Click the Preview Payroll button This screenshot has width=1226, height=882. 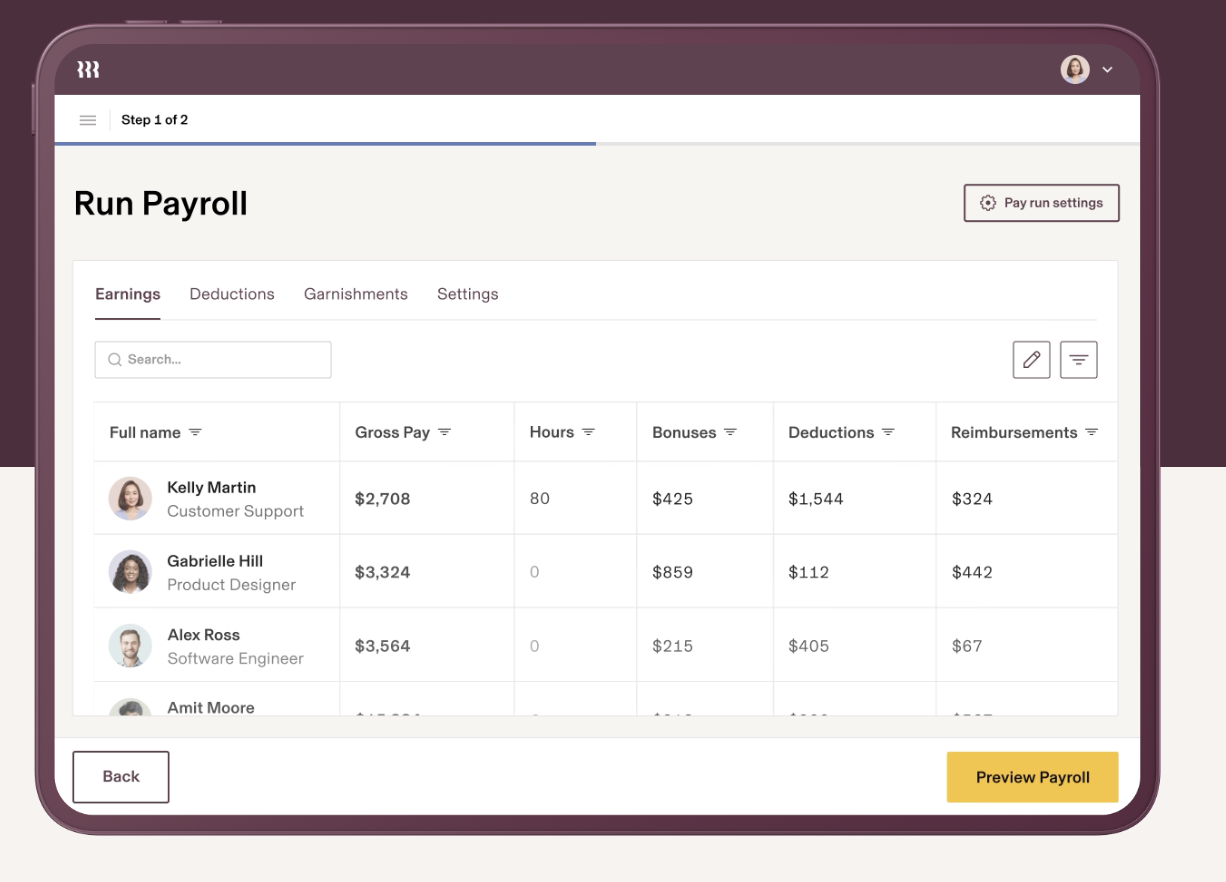pyautogui.click(x=1033, y=777)
